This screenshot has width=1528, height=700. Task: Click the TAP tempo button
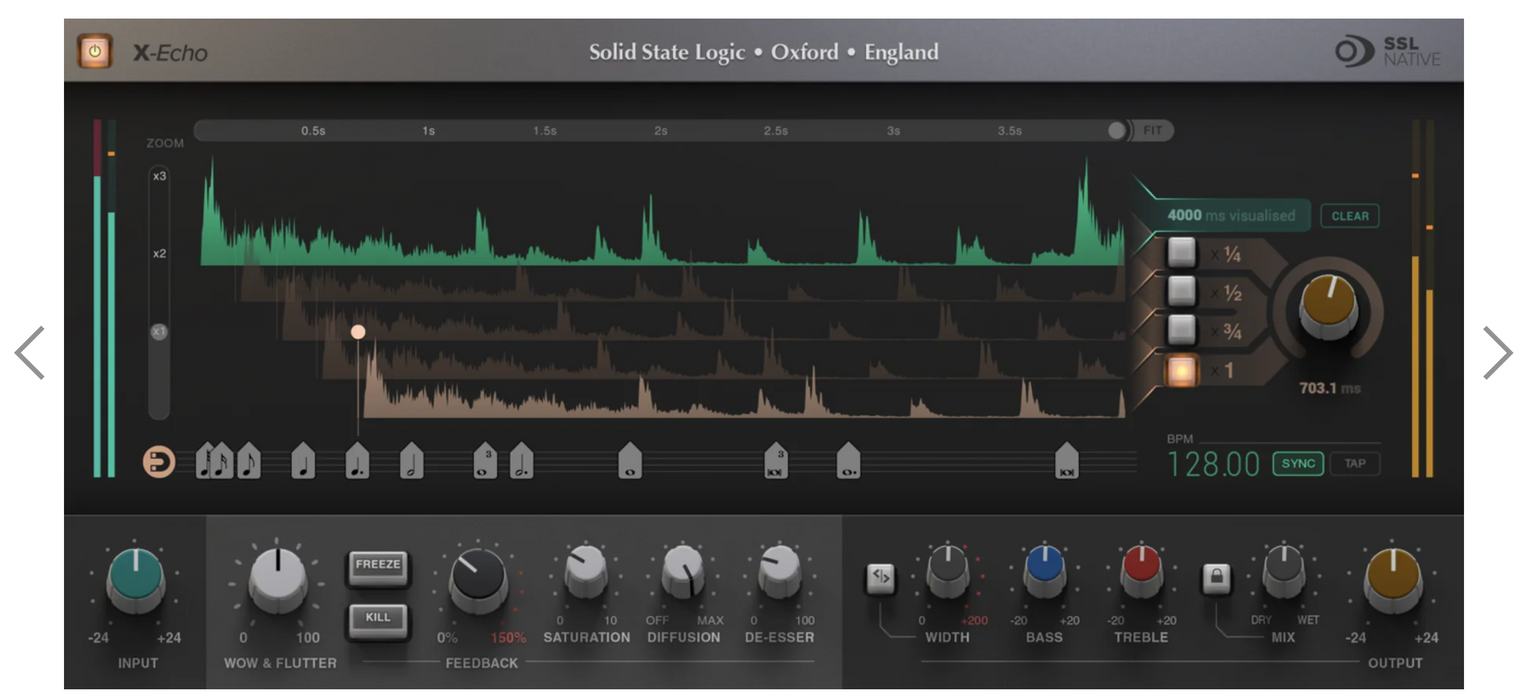[1354, 464]
